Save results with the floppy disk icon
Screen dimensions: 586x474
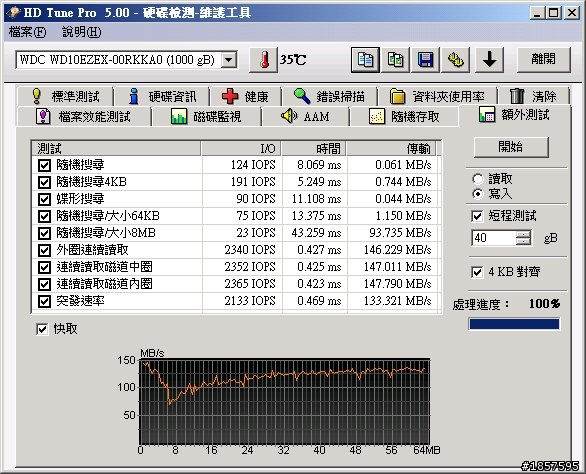425,60
